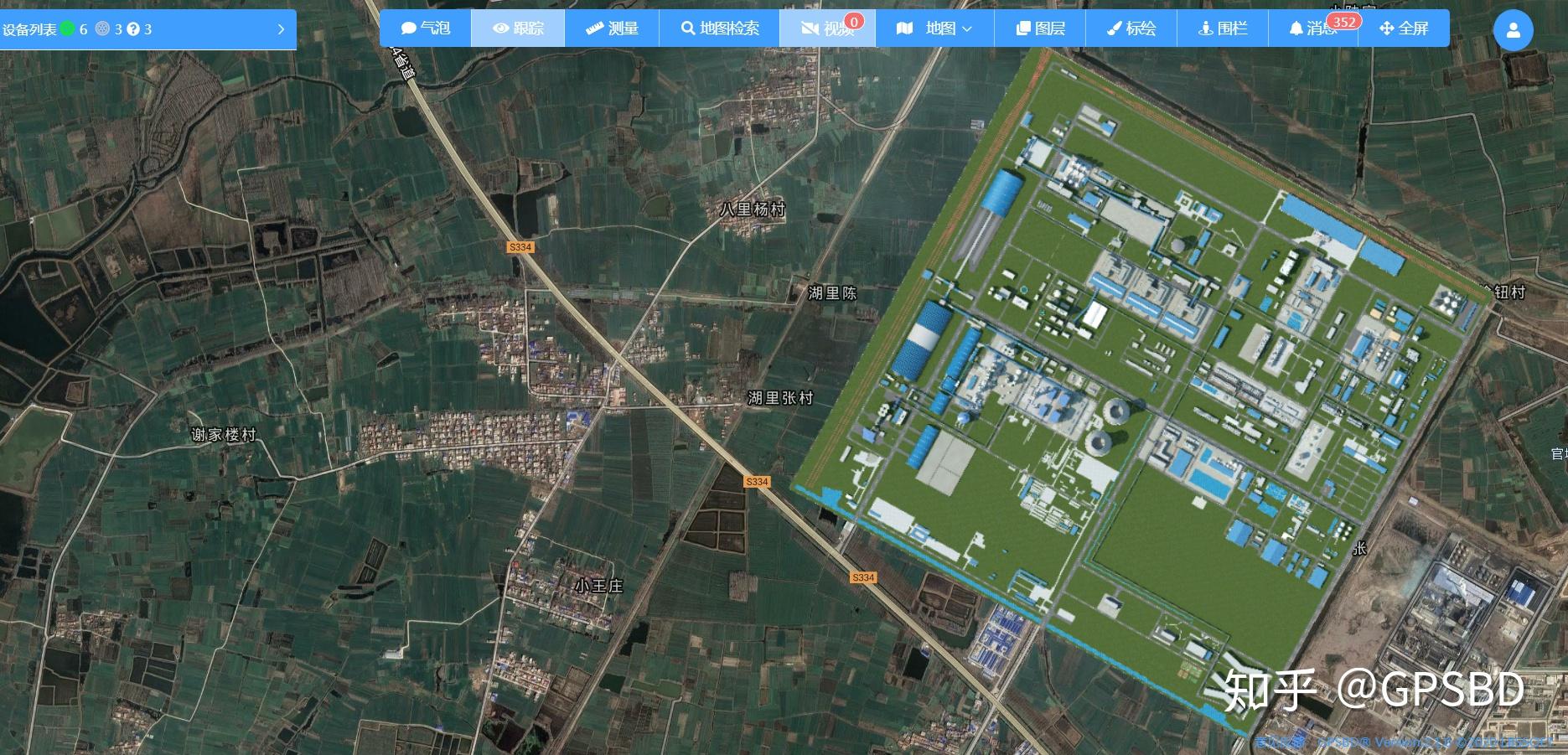Screen dimensions: 1568x755
Task: Select the 标绘 plotting tool
Action: click(1131, 28)
